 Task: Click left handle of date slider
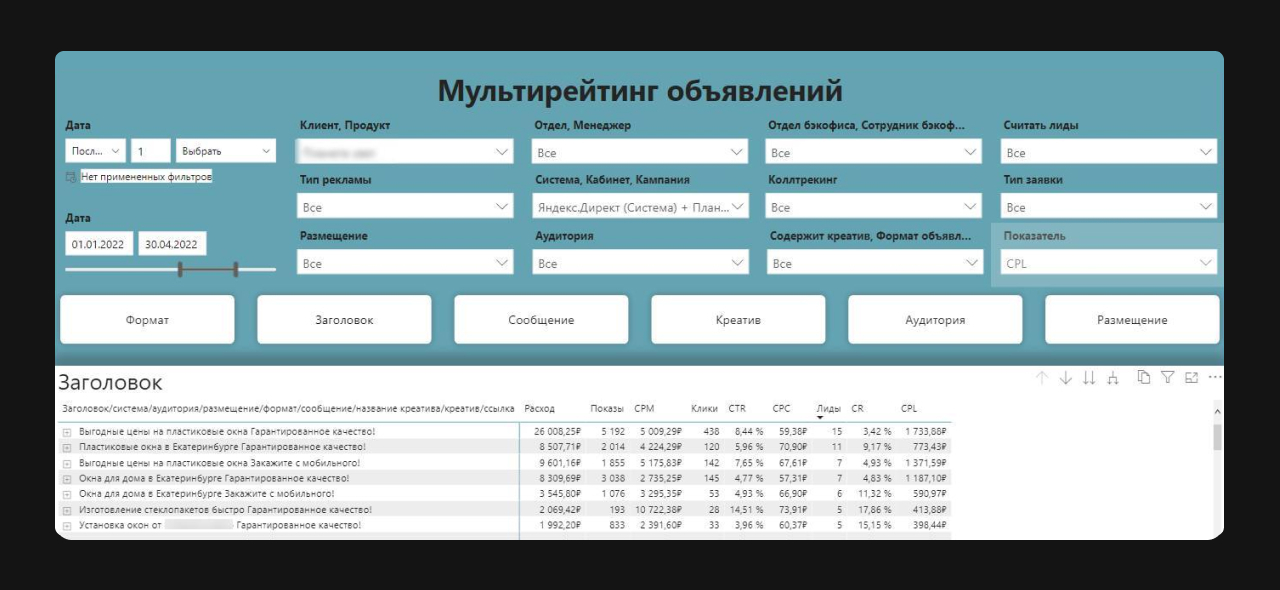coord(180,269)
